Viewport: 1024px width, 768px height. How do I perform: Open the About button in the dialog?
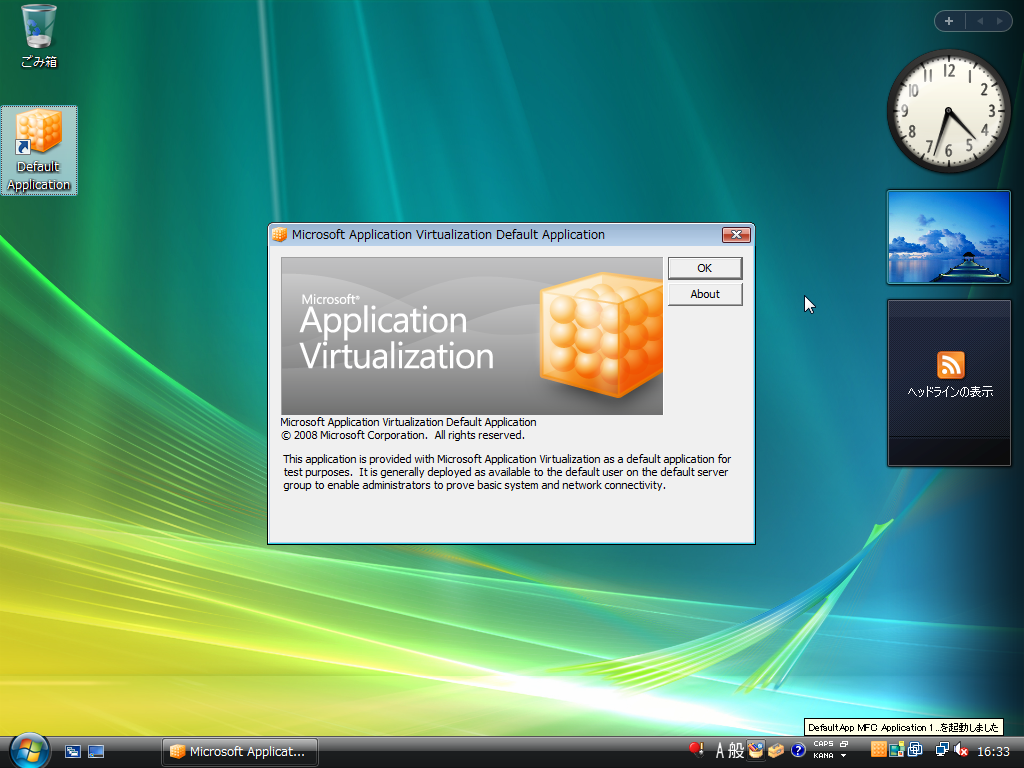(x=705, y=294)
